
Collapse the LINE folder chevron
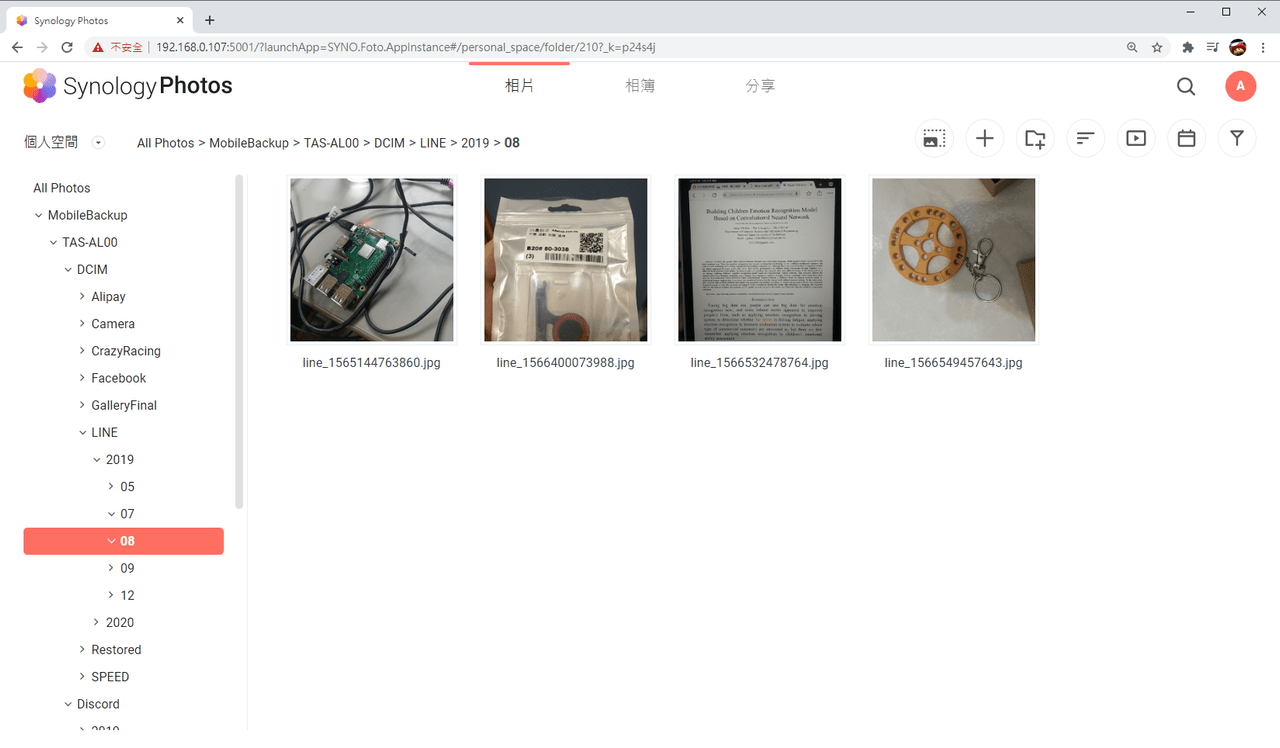[82, 433]
